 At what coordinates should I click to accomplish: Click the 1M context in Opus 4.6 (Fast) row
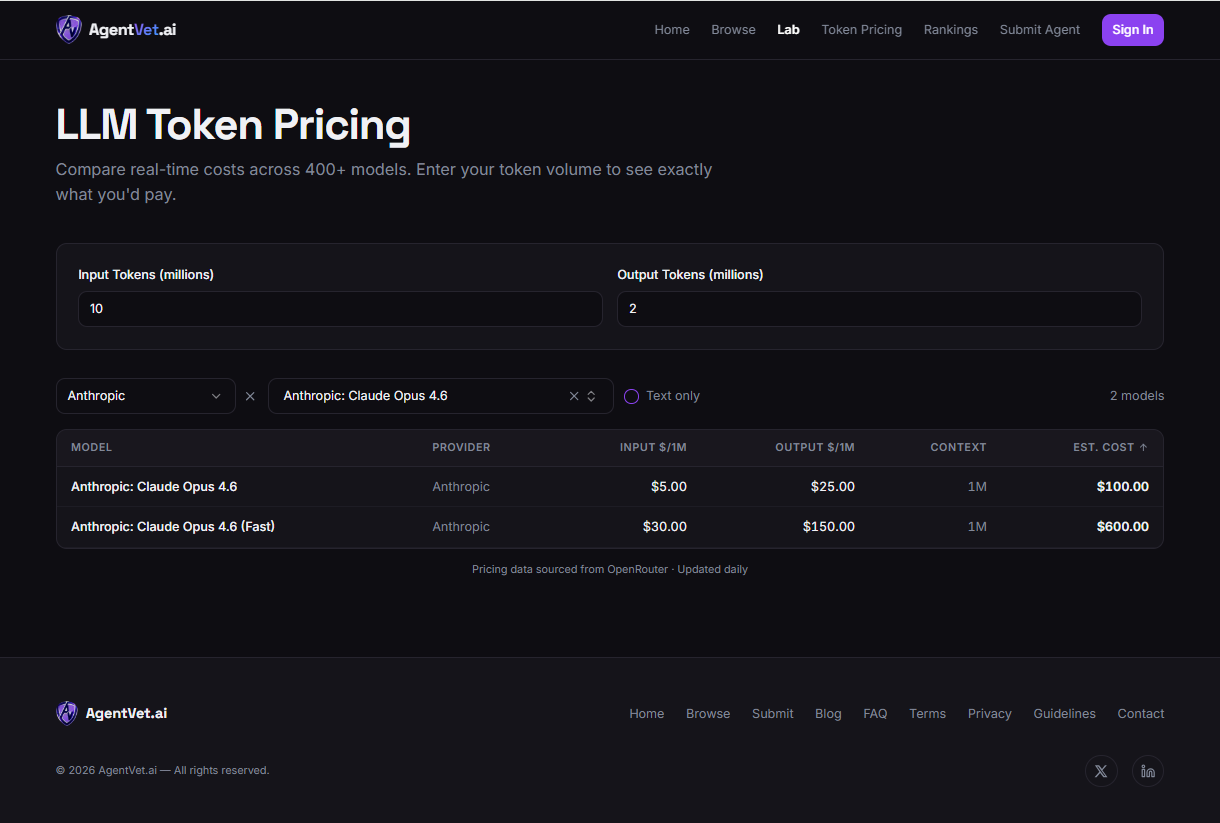pos(977,527)
